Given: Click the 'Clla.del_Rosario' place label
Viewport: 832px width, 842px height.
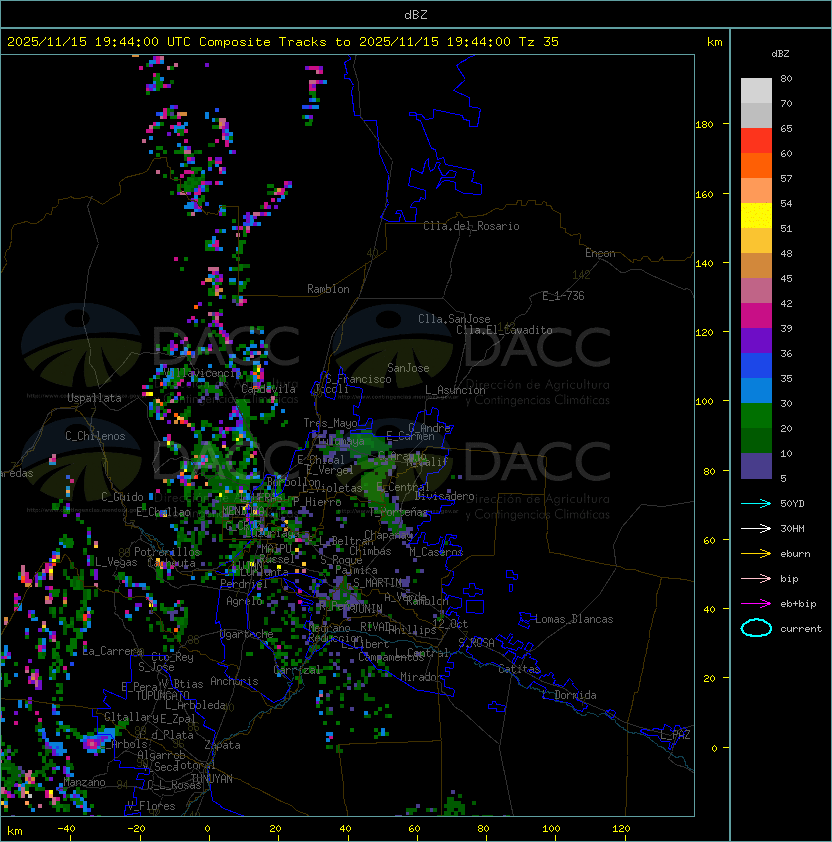Looking at the screenshot, I should 471,226.
